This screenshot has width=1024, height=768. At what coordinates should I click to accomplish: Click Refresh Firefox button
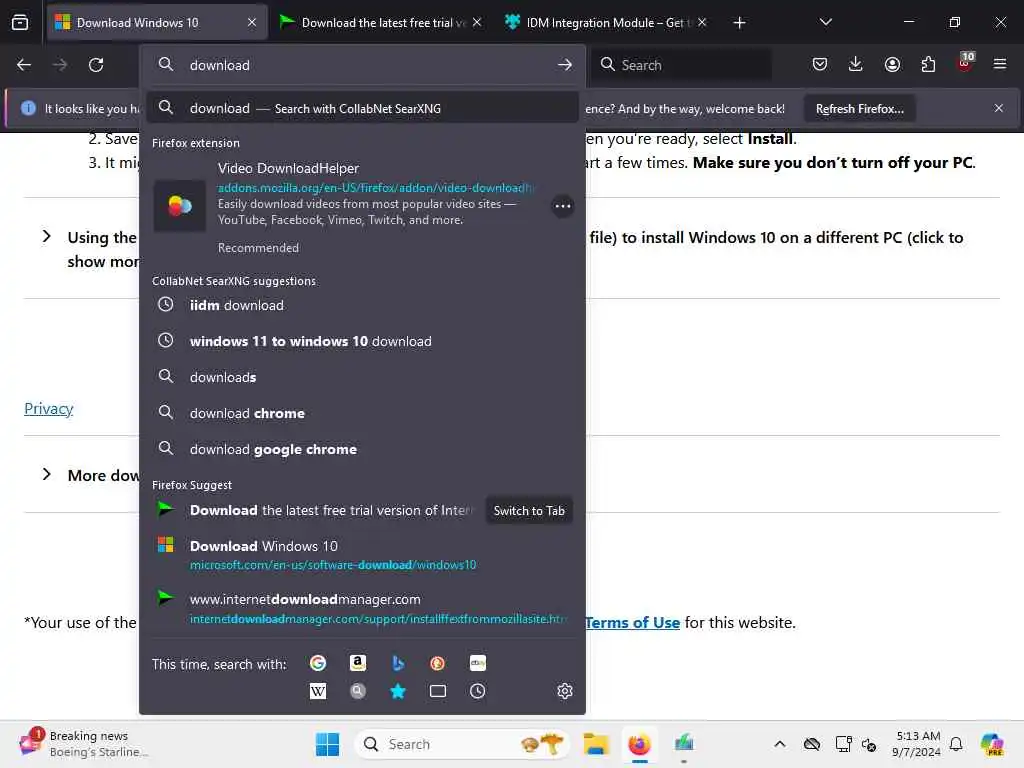tap(859, 108)
